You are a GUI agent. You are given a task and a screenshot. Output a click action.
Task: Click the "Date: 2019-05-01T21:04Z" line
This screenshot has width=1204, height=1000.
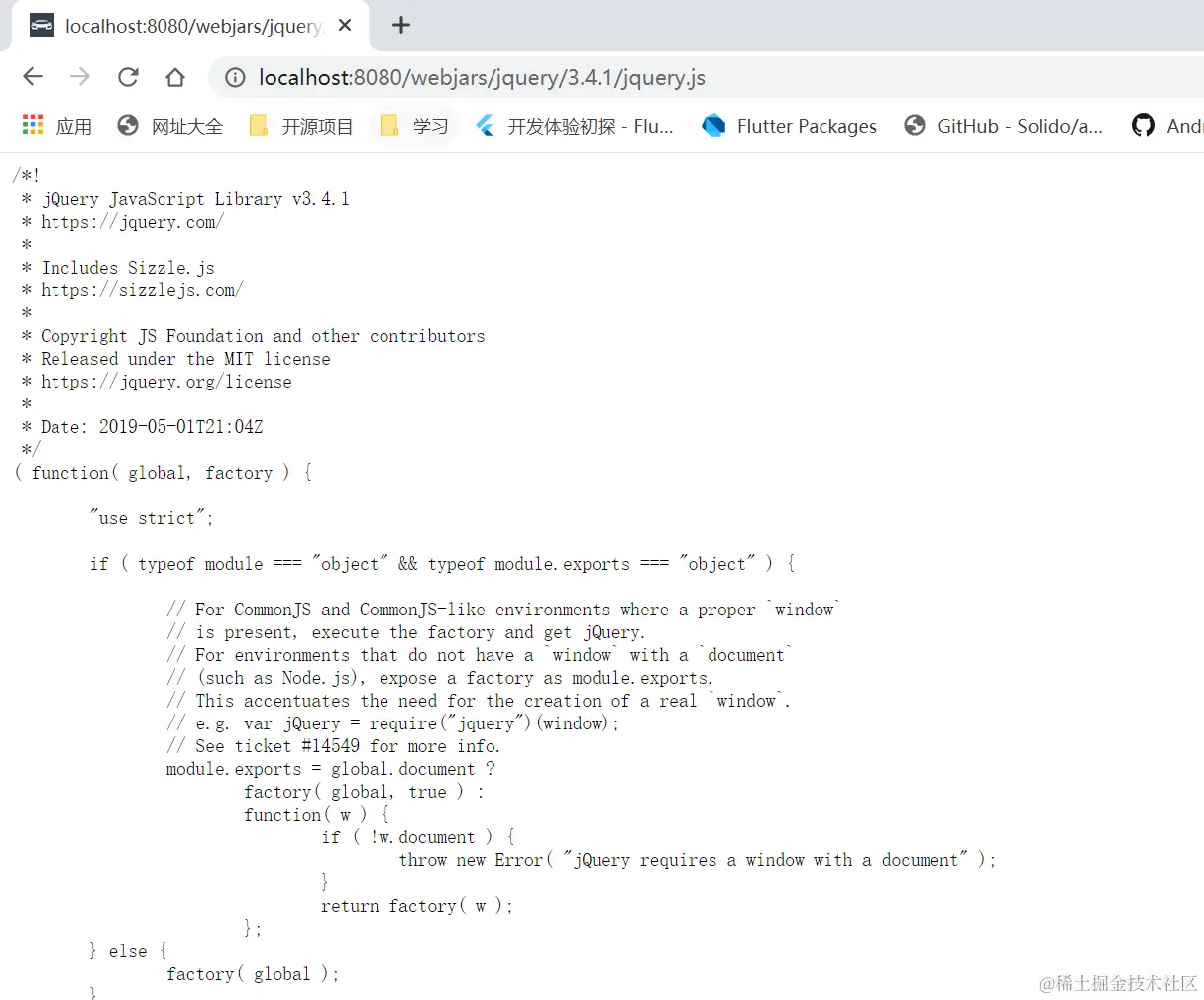click(152, 427)
